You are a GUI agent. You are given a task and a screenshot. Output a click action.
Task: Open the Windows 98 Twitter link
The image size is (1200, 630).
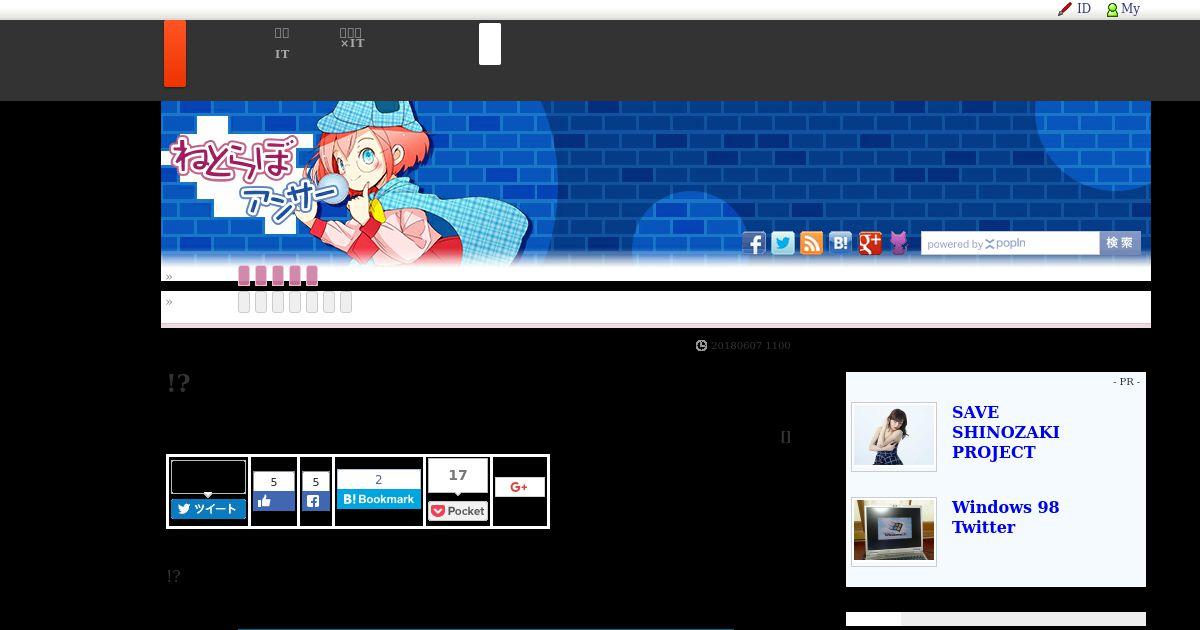pyautogui.click(x=1005, y=517)
